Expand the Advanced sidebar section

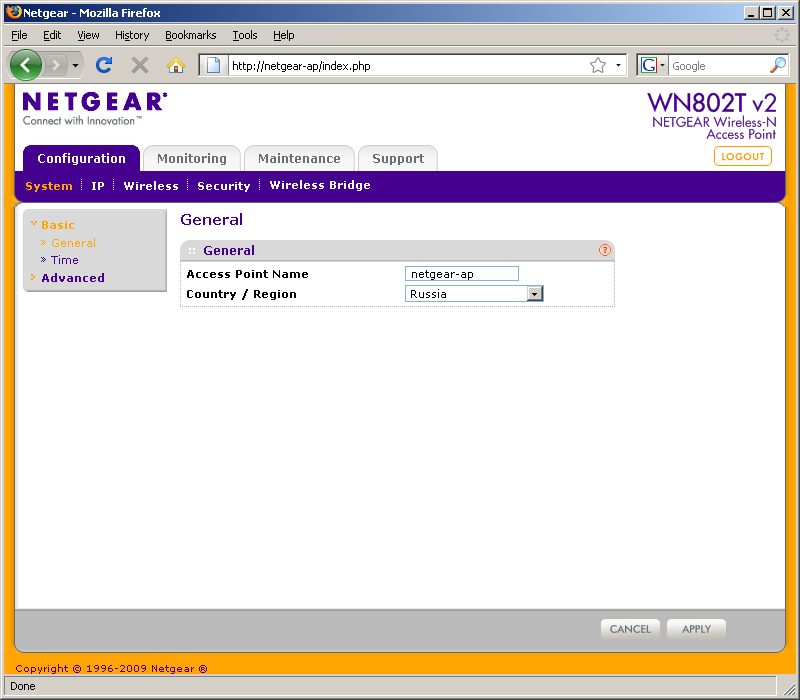[x=72, y=278]
